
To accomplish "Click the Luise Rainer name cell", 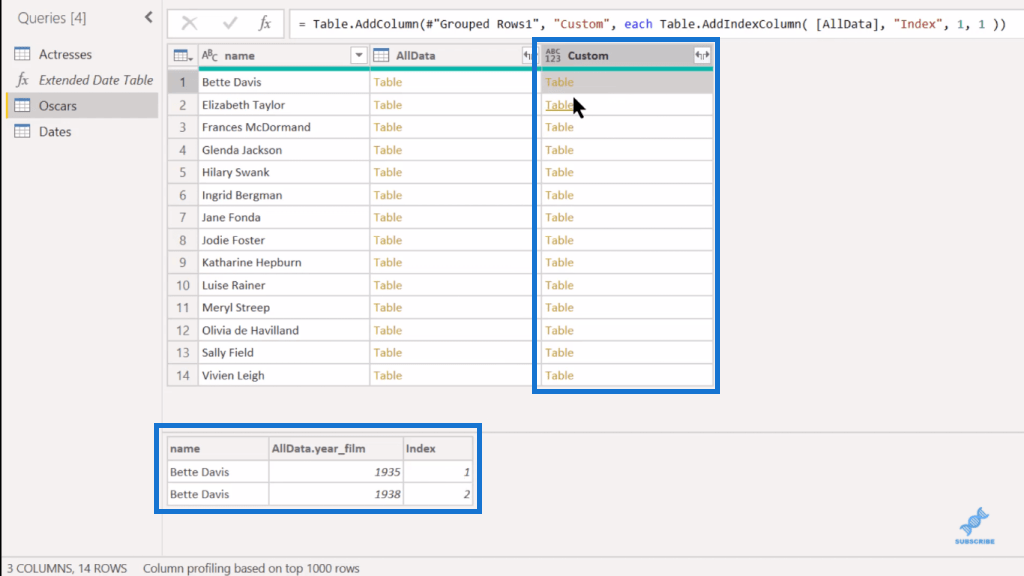I will pos(284,285).
